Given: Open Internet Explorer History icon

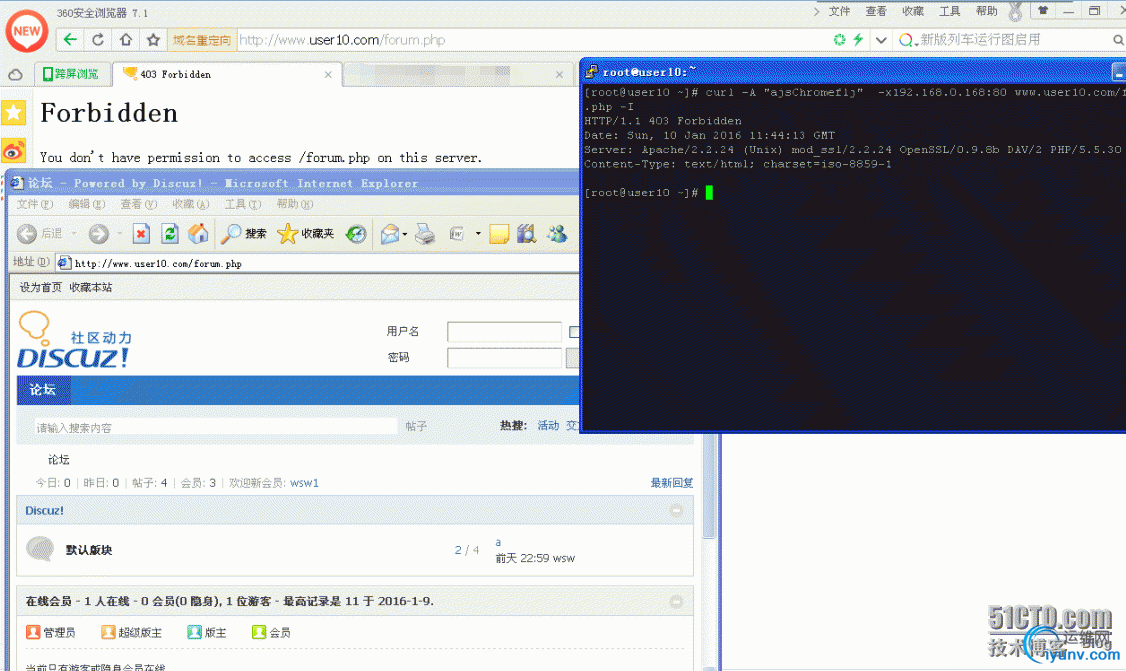Looking at the screenshot, I should (355, 233).
